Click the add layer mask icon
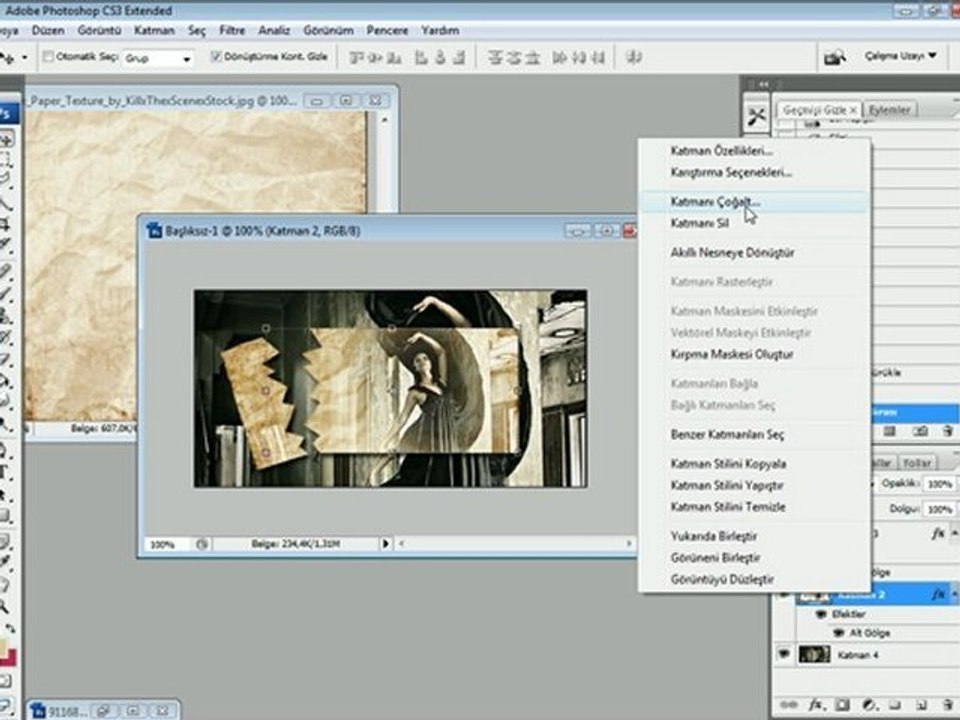This screenshot has height=720, width=960. click(842, 705)
